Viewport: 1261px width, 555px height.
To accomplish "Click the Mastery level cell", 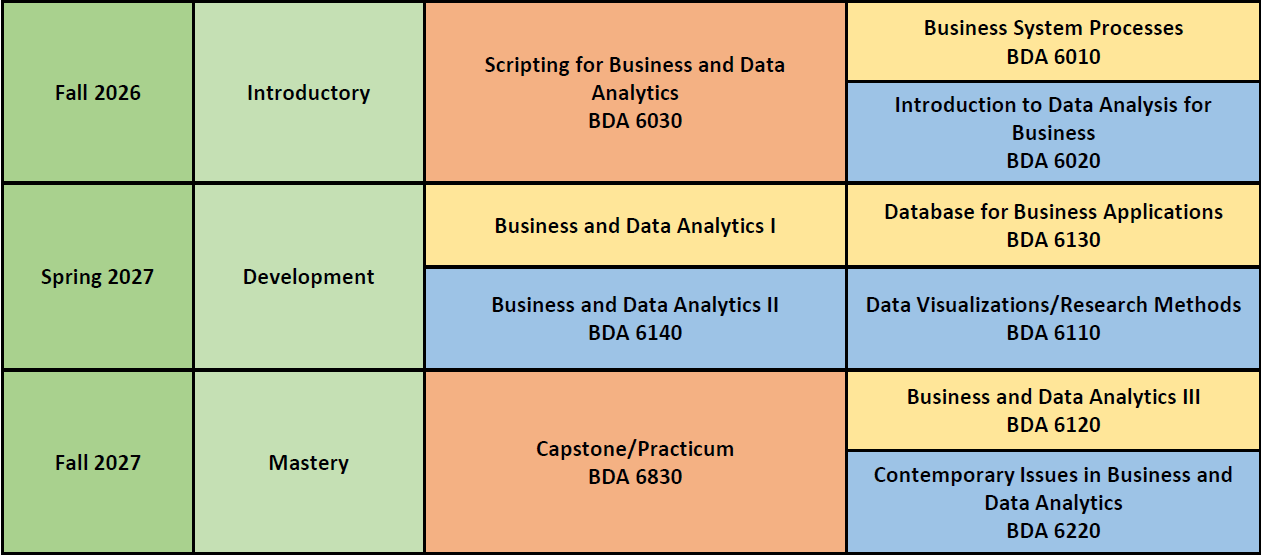I will [308, 463].
